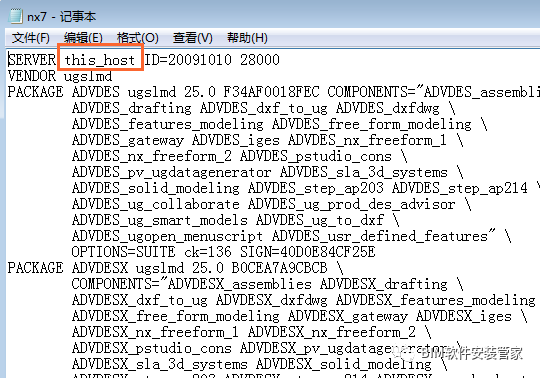Open the 编辑(E) menu
This screenshot has height=378, width=540.
(x=83, y=38)
